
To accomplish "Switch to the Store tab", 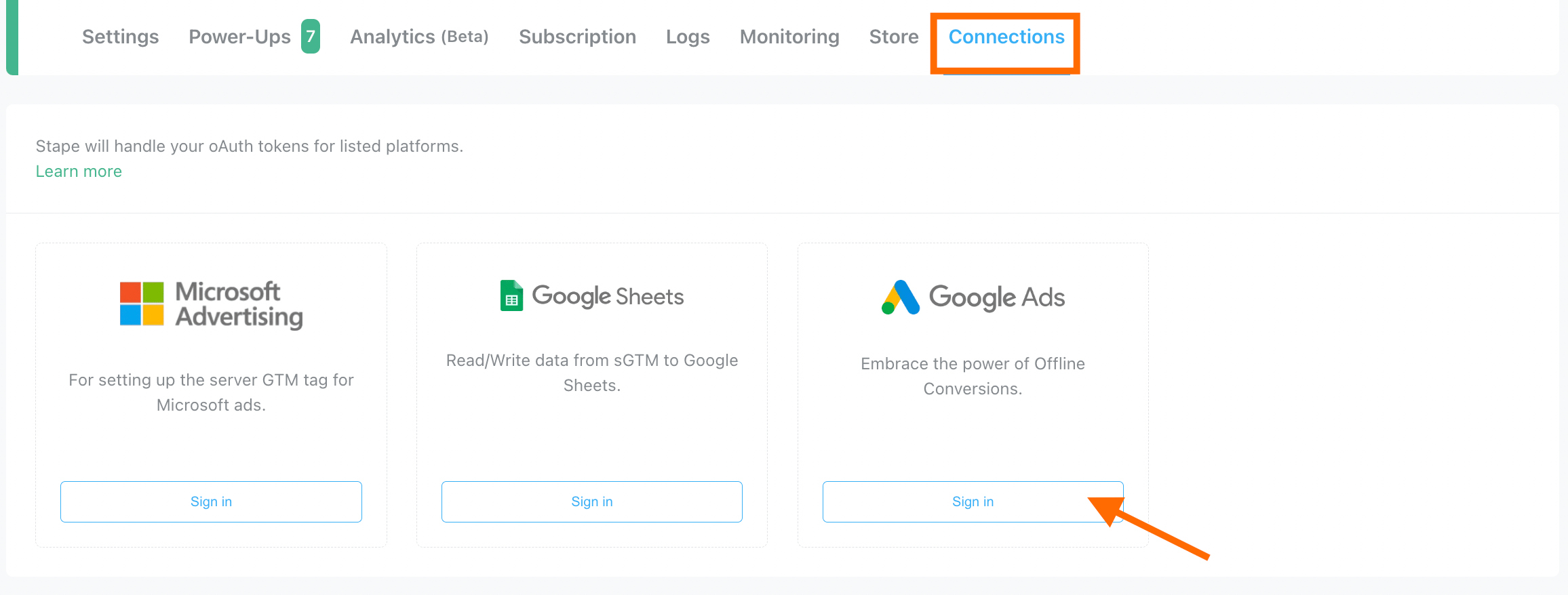I will click(x=894, y=37).
